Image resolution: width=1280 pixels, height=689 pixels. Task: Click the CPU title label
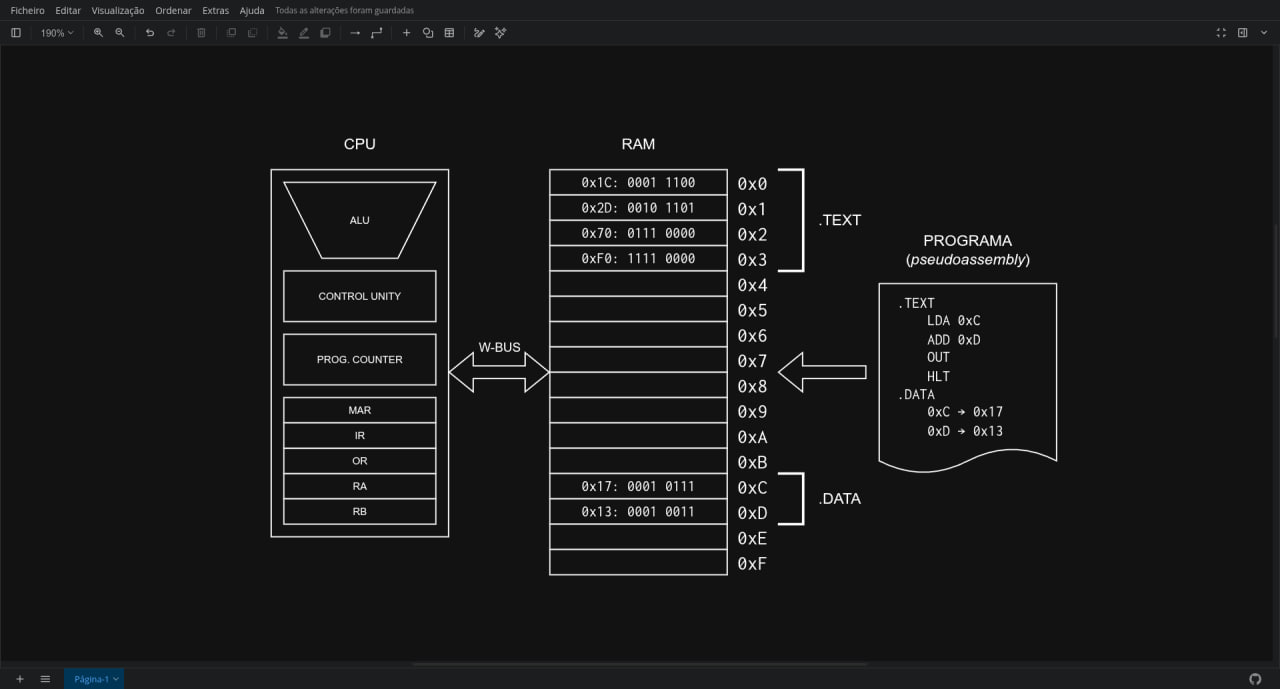[359, 144]
